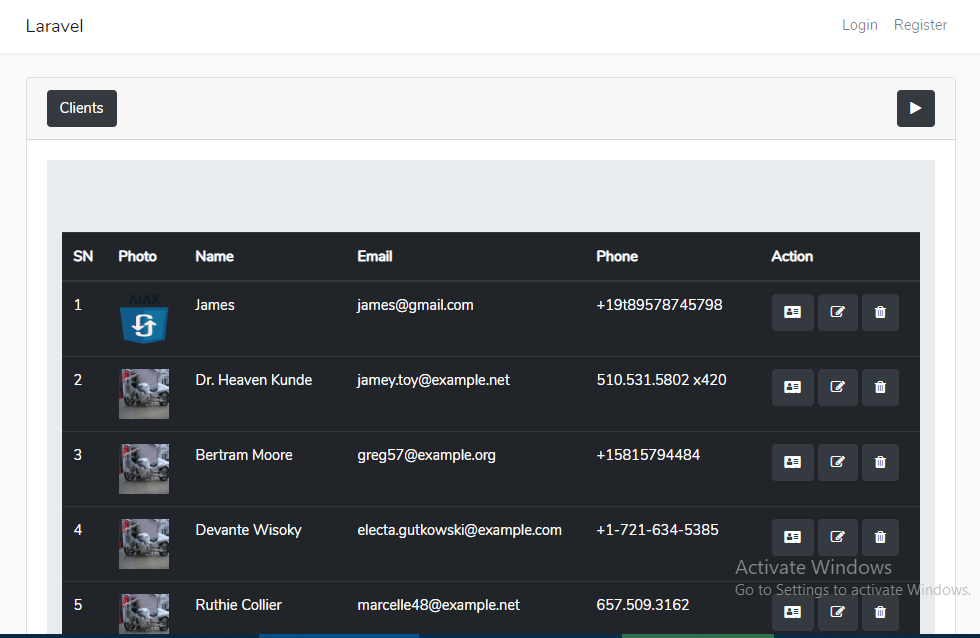980x638 pixels.
Task: View details card for James
Action: [792, 312]
